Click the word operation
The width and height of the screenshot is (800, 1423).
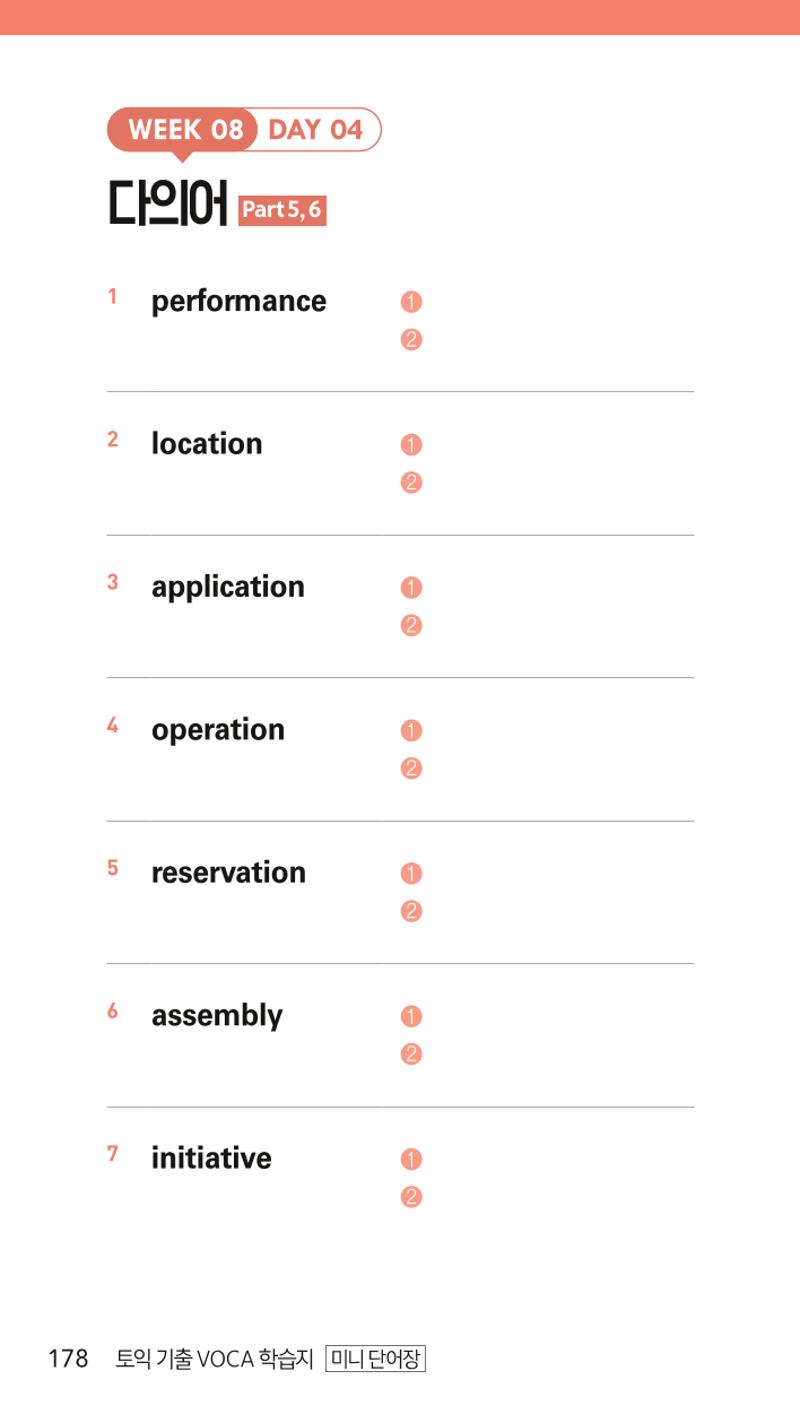pos(218,731)
